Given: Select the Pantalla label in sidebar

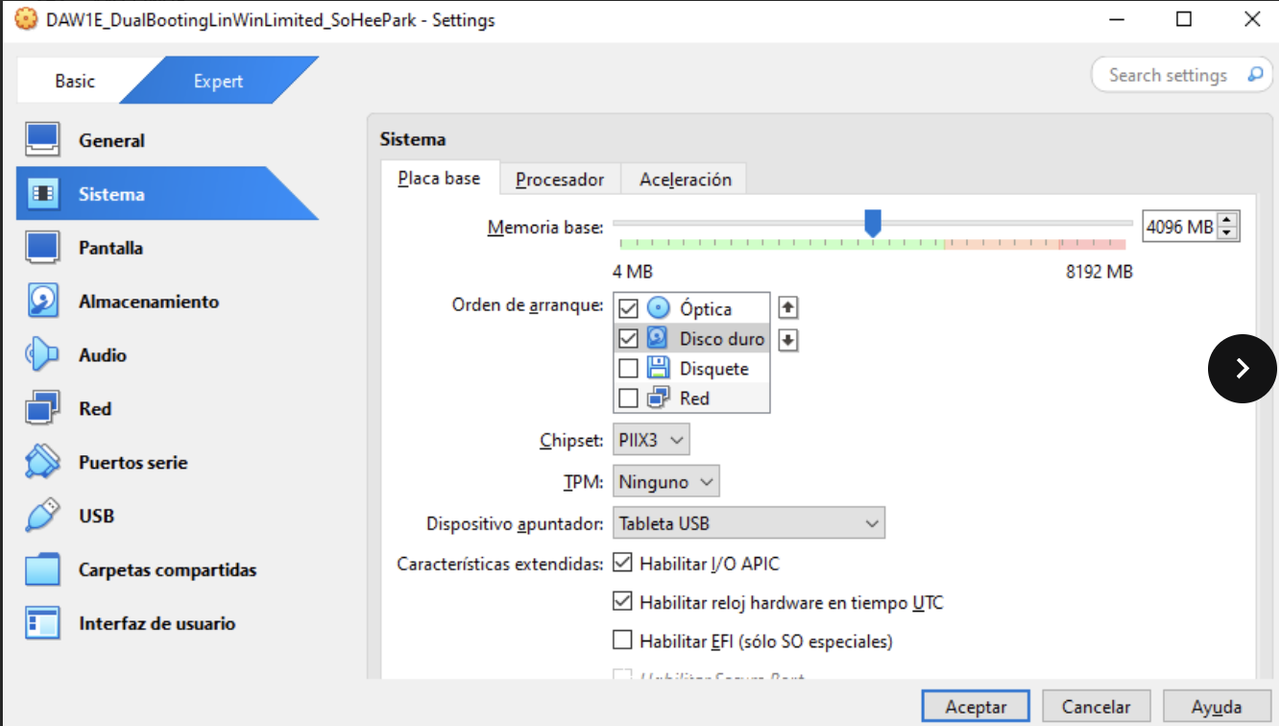Looking at the screenshot, I should (x=111, y=248).
